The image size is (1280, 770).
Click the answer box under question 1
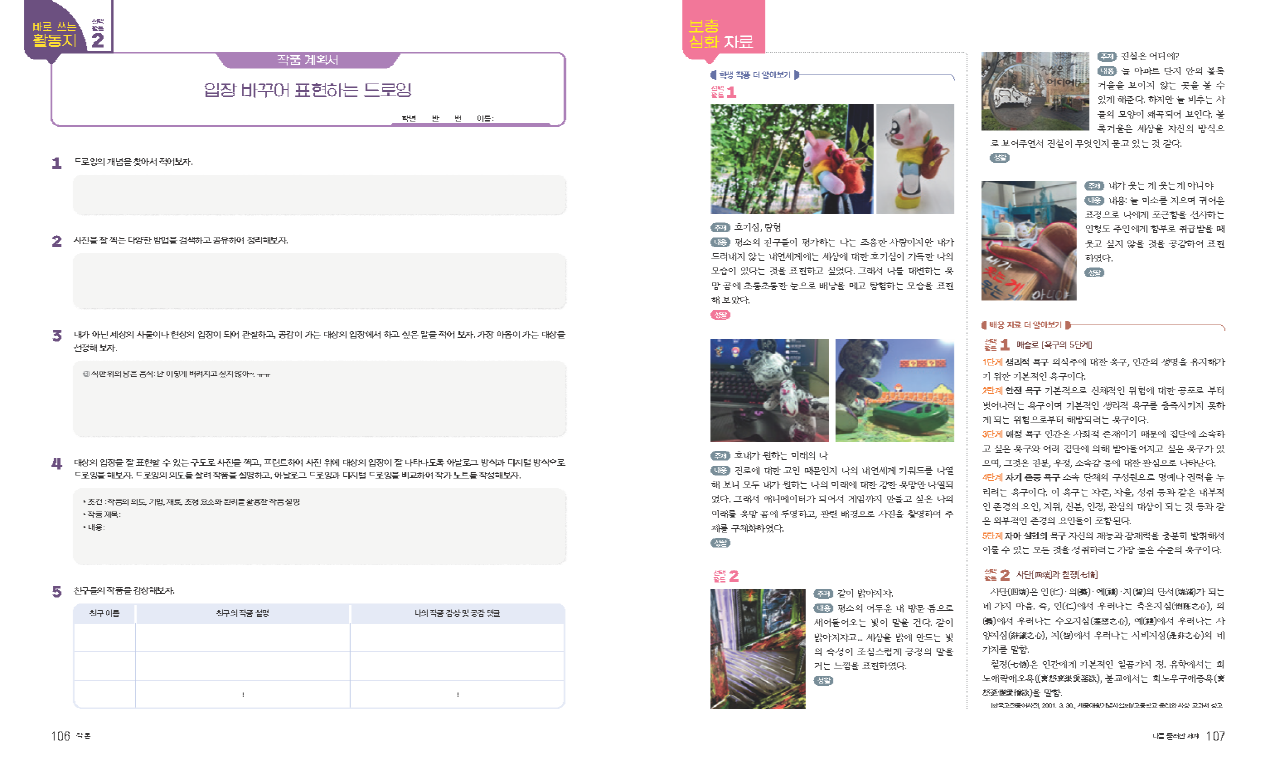click(320, 195)
